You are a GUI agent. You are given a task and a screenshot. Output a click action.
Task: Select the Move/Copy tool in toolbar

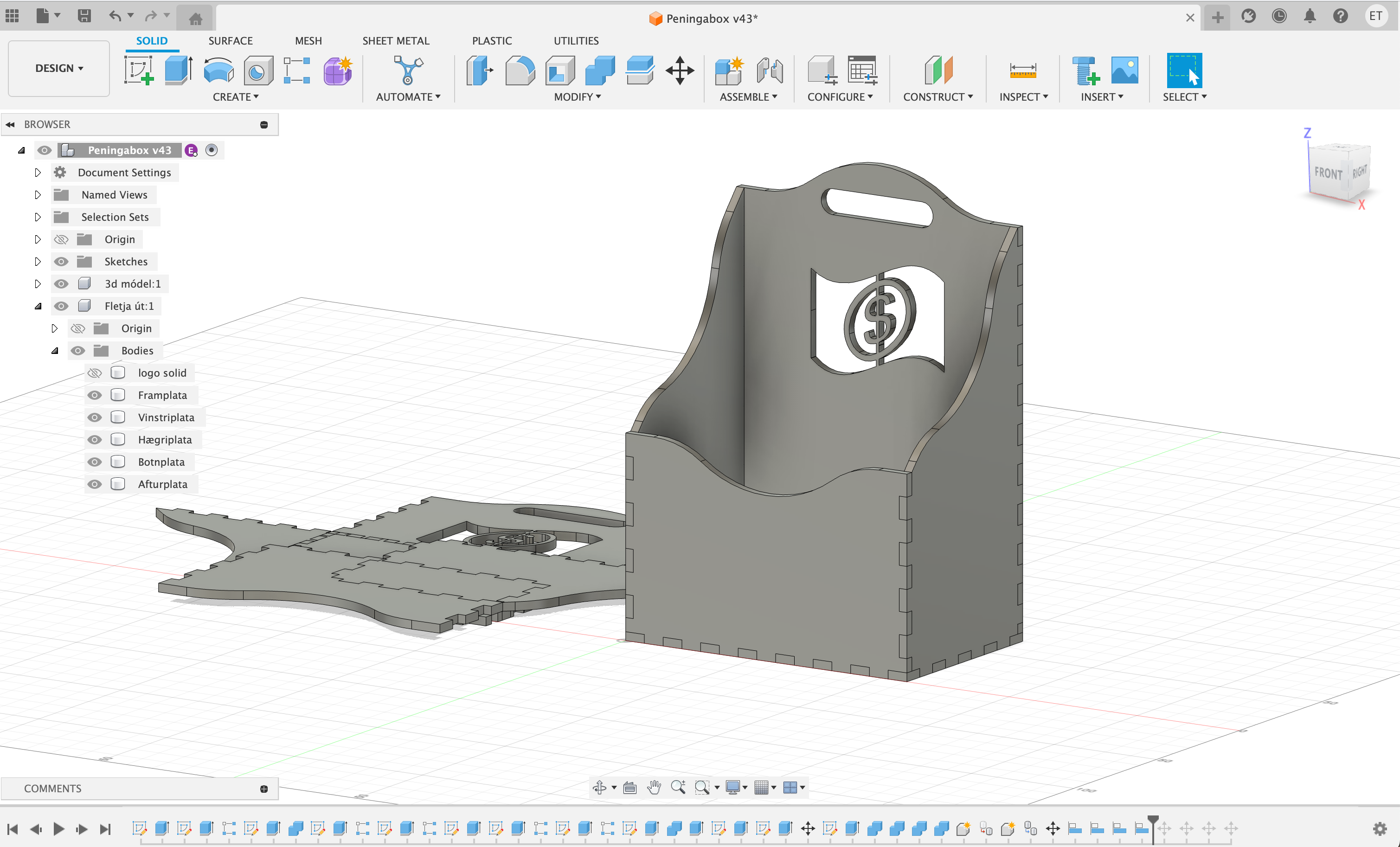[x=680, y=71]
